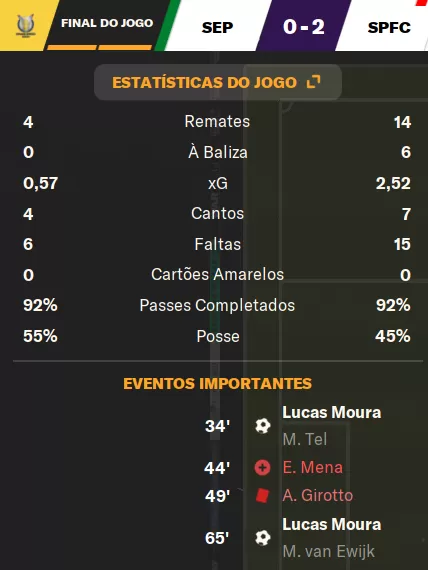Click the Final do Jogo status label

pos(107,23)
